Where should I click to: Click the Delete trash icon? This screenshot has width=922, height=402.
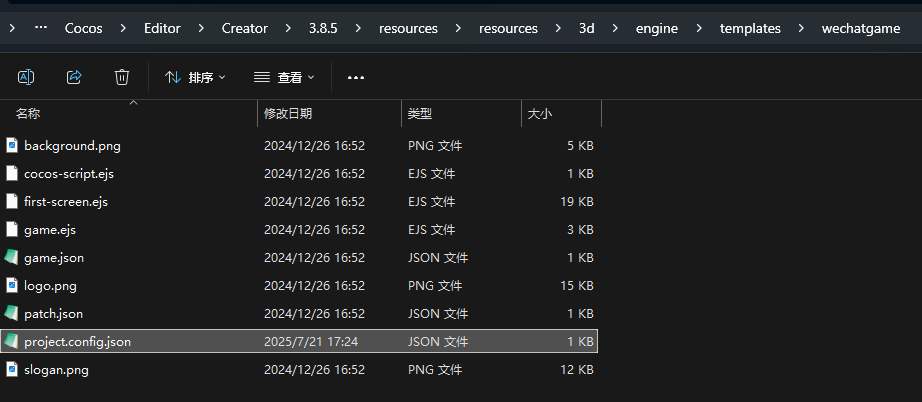click(x=122, y=77)
